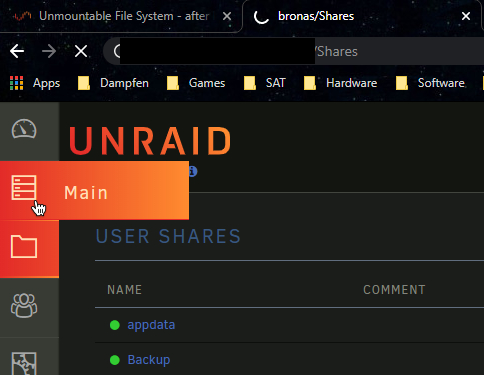Viewport: 484px width, 375px height.
Task: Select the bronas/Shares browser tab
Action: pyautogui.click(x=363, y=16)
